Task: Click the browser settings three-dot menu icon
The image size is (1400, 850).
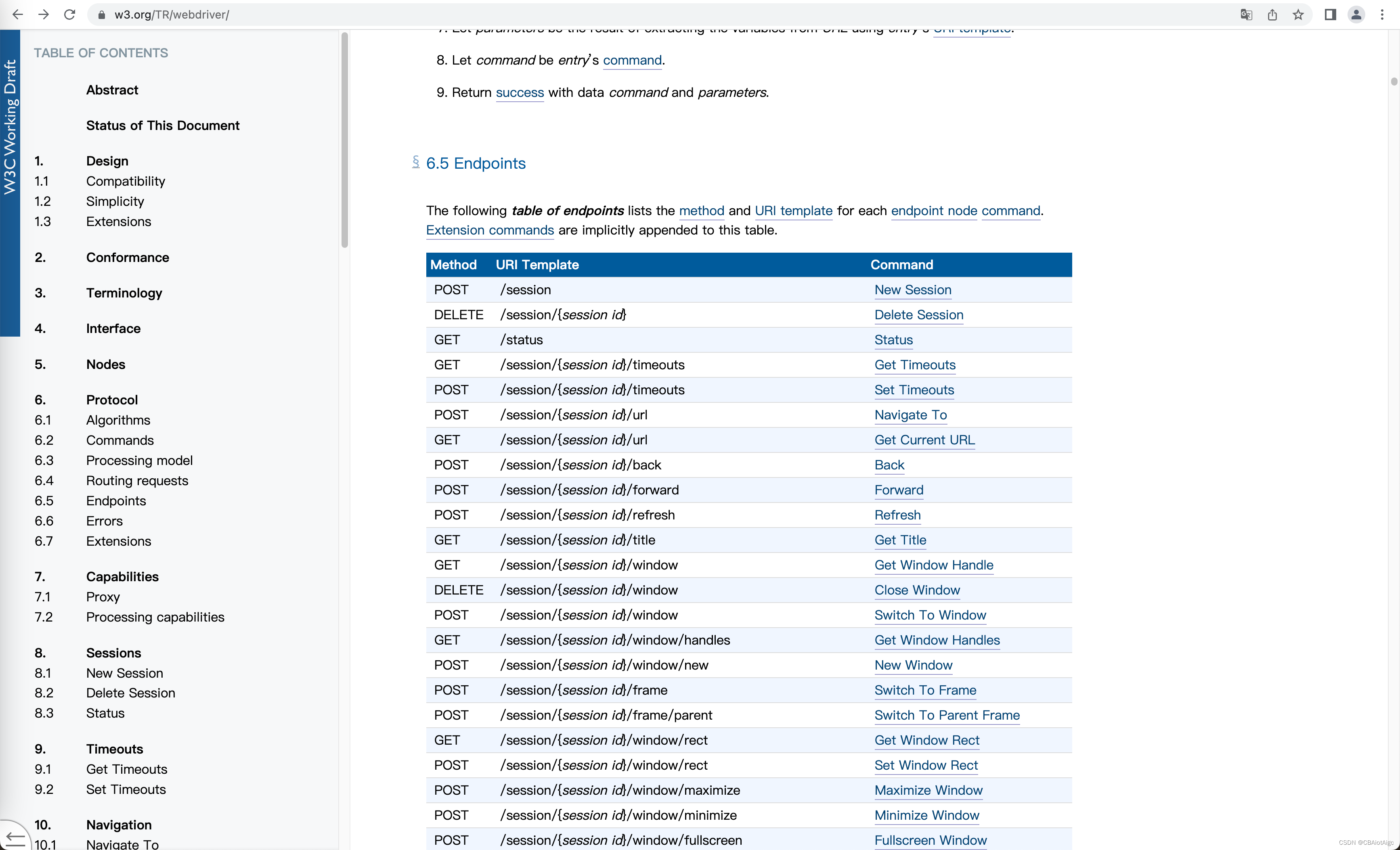Action: 1382,14
